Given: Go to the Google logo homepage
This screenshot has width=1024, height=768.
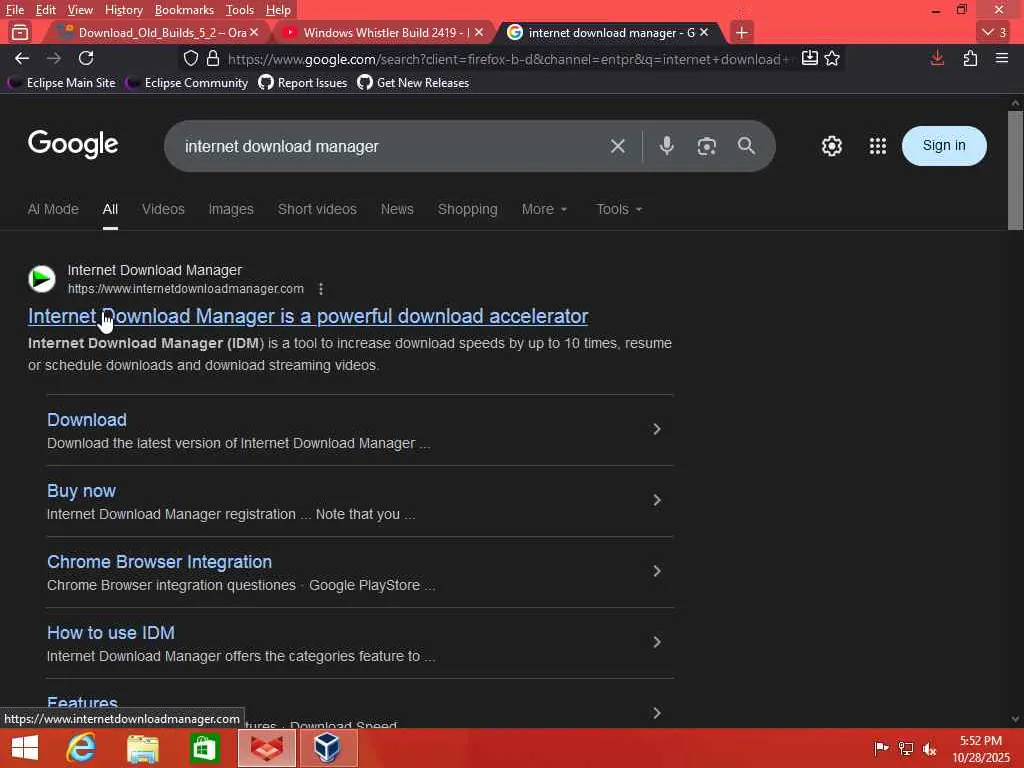Looking at the screenshot, I should [x=73, y=144].
